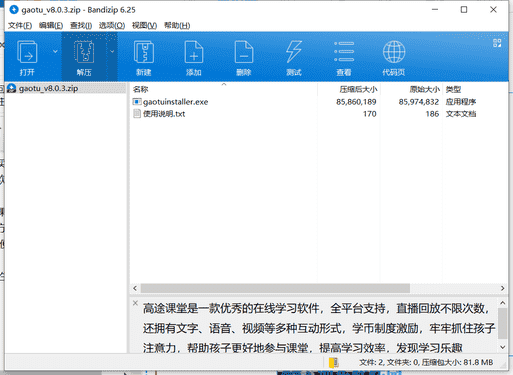
Task: Click original size 186 cell
Action: point(432,114)
